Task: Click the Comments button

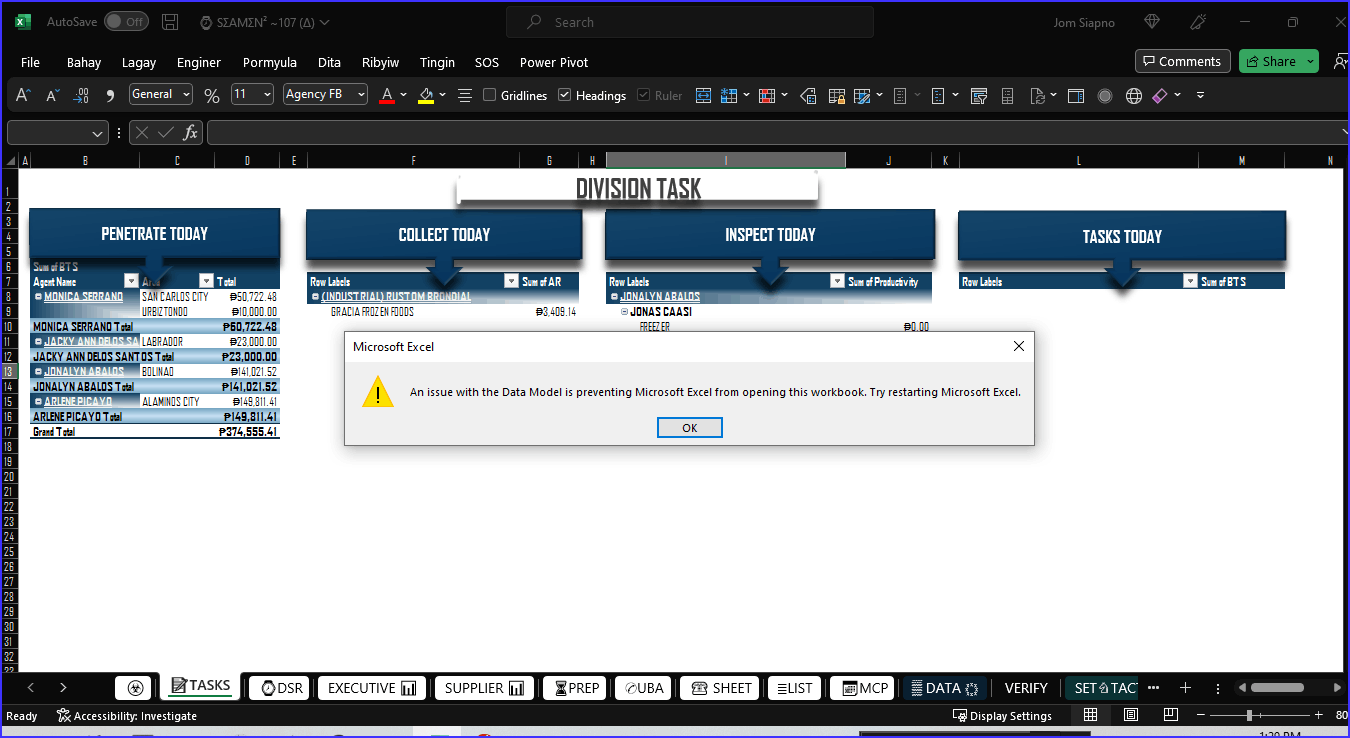Action: pos(1182,61)
